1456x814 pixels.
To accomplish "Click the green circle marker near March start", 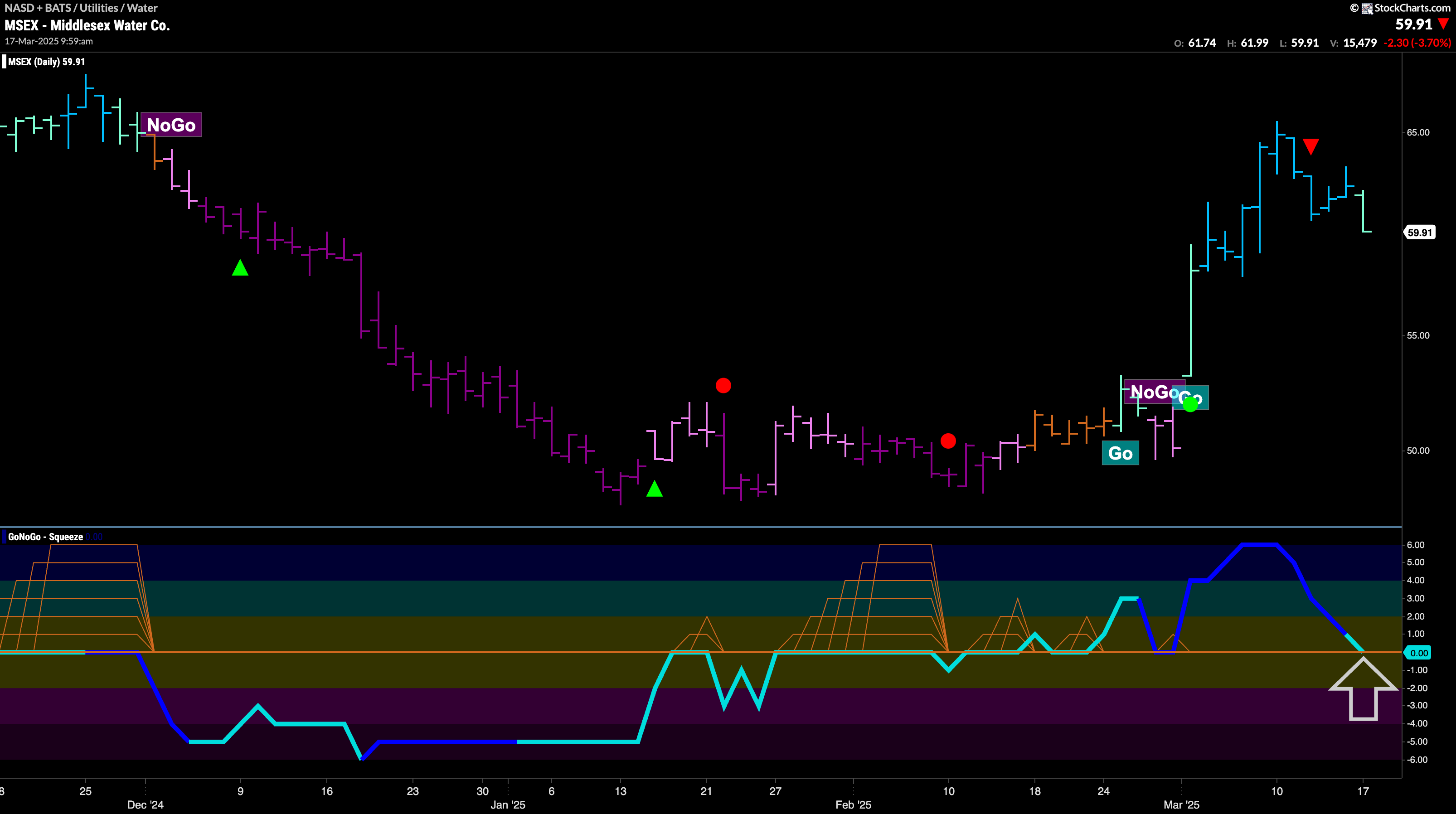I will 1190,404.
